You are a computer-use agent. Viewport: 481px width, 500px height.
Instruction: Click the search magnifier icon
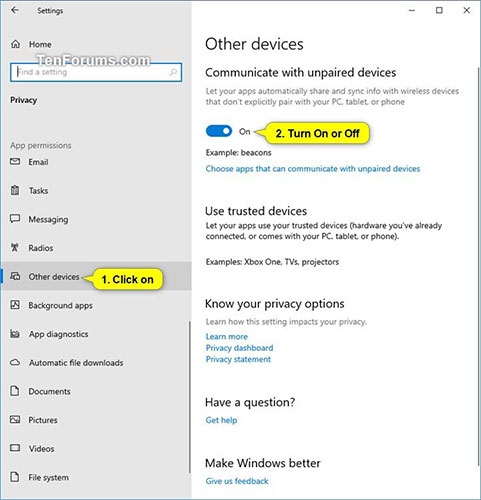(x=173, y=72)
